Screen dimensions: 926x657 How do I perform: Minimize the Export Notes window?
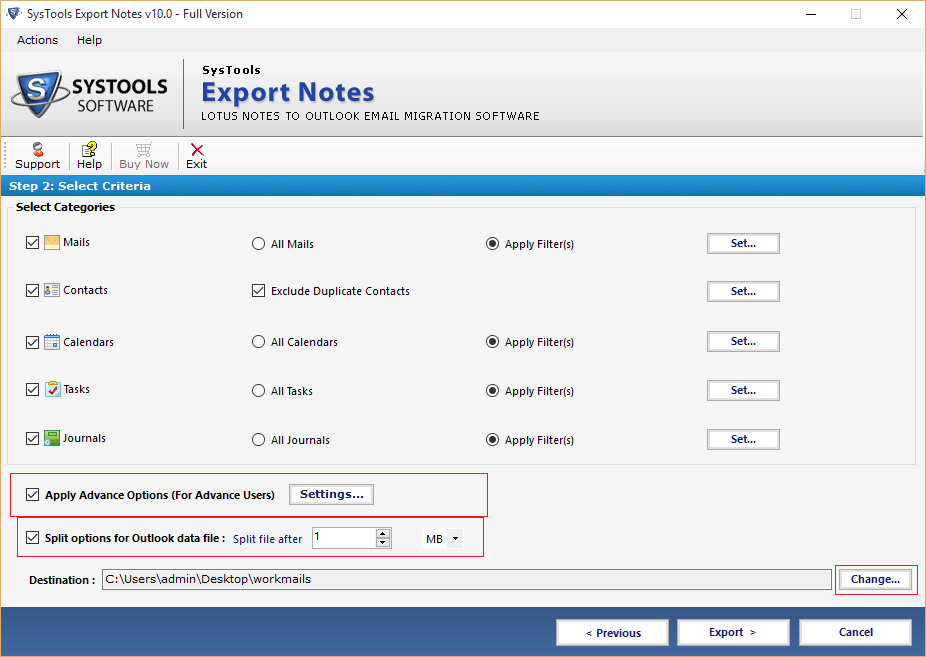[811, 14]
